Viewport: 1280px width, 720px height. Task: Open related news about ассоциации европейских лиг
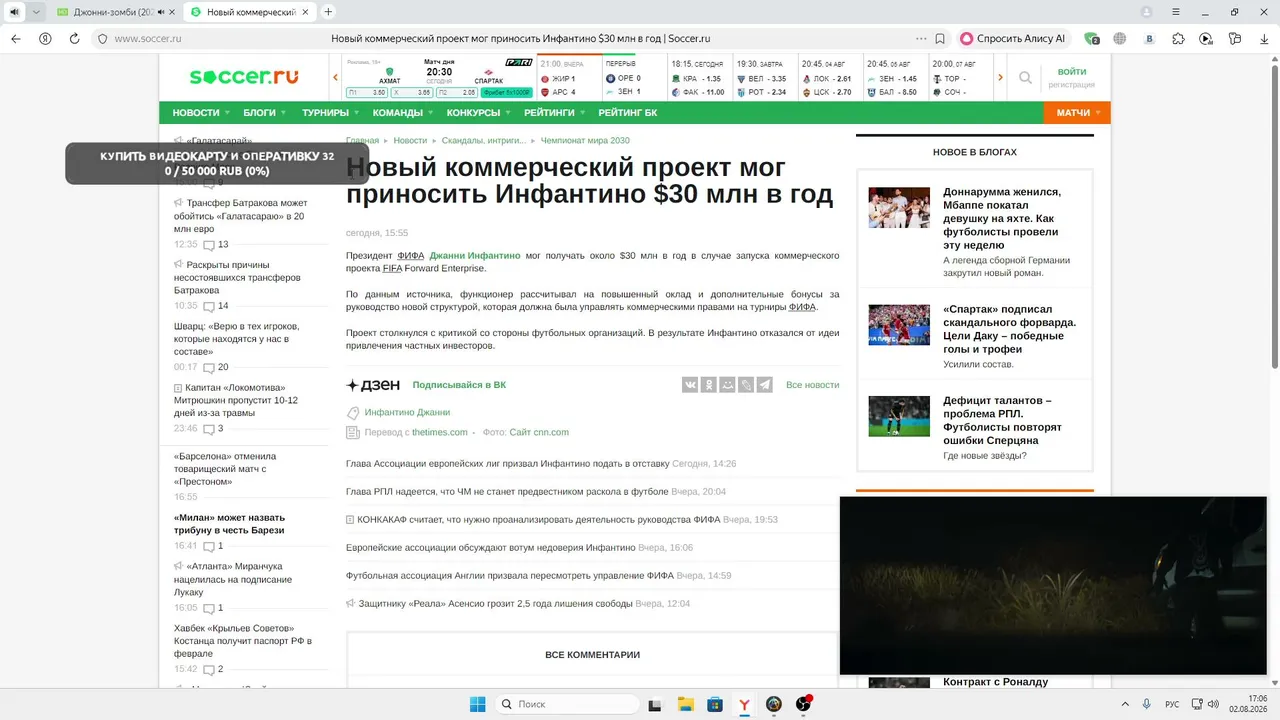click(x=507, y=464)
